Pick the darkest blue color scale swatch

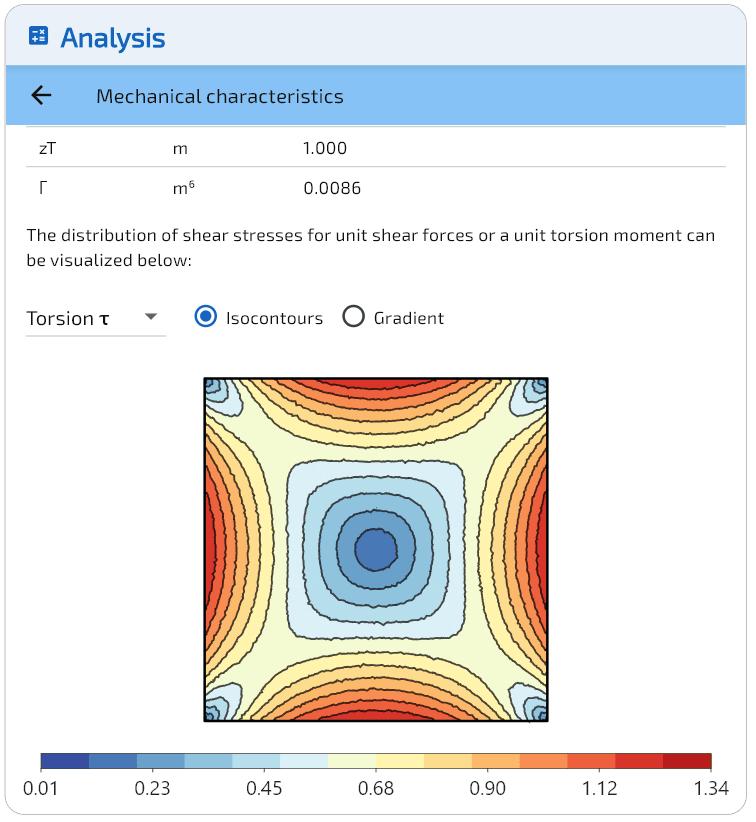[65, 761]
